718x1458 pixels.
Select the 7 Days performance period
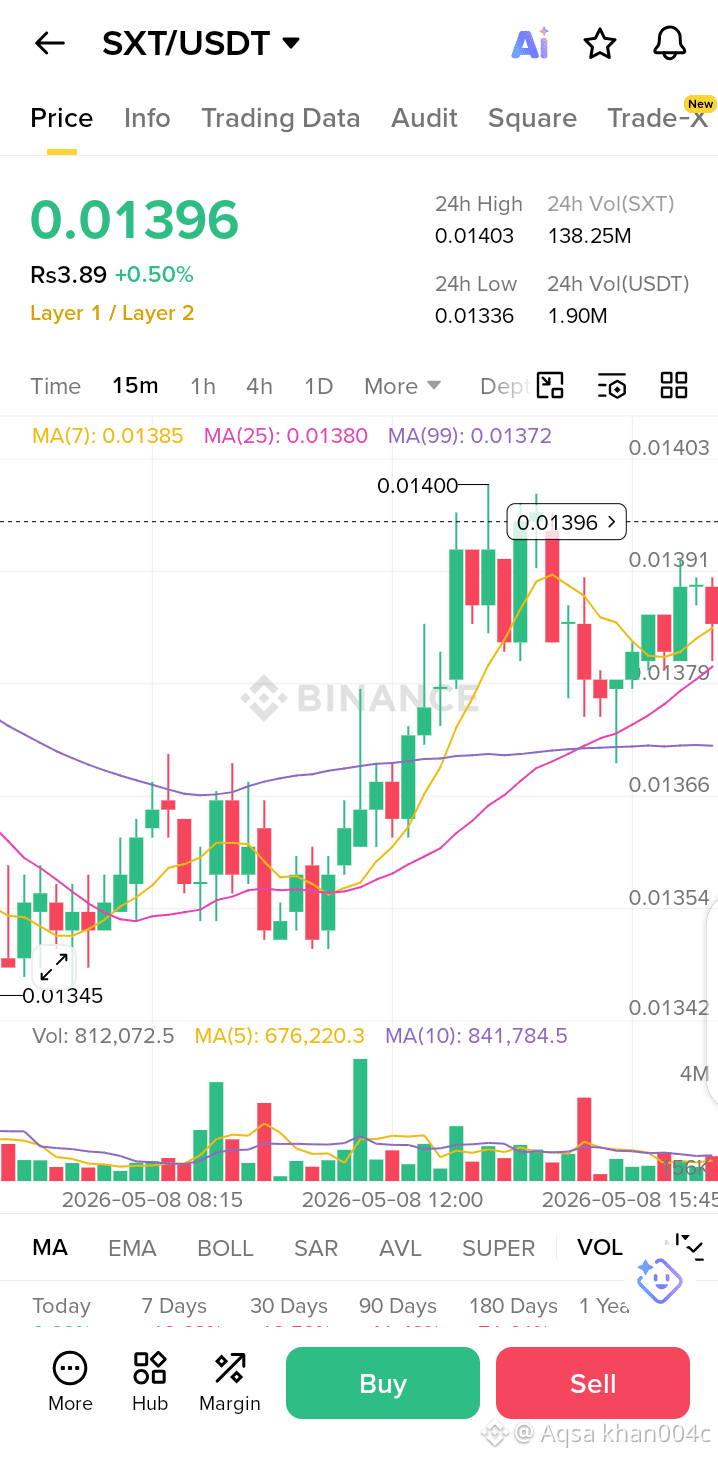[174, 1306]
